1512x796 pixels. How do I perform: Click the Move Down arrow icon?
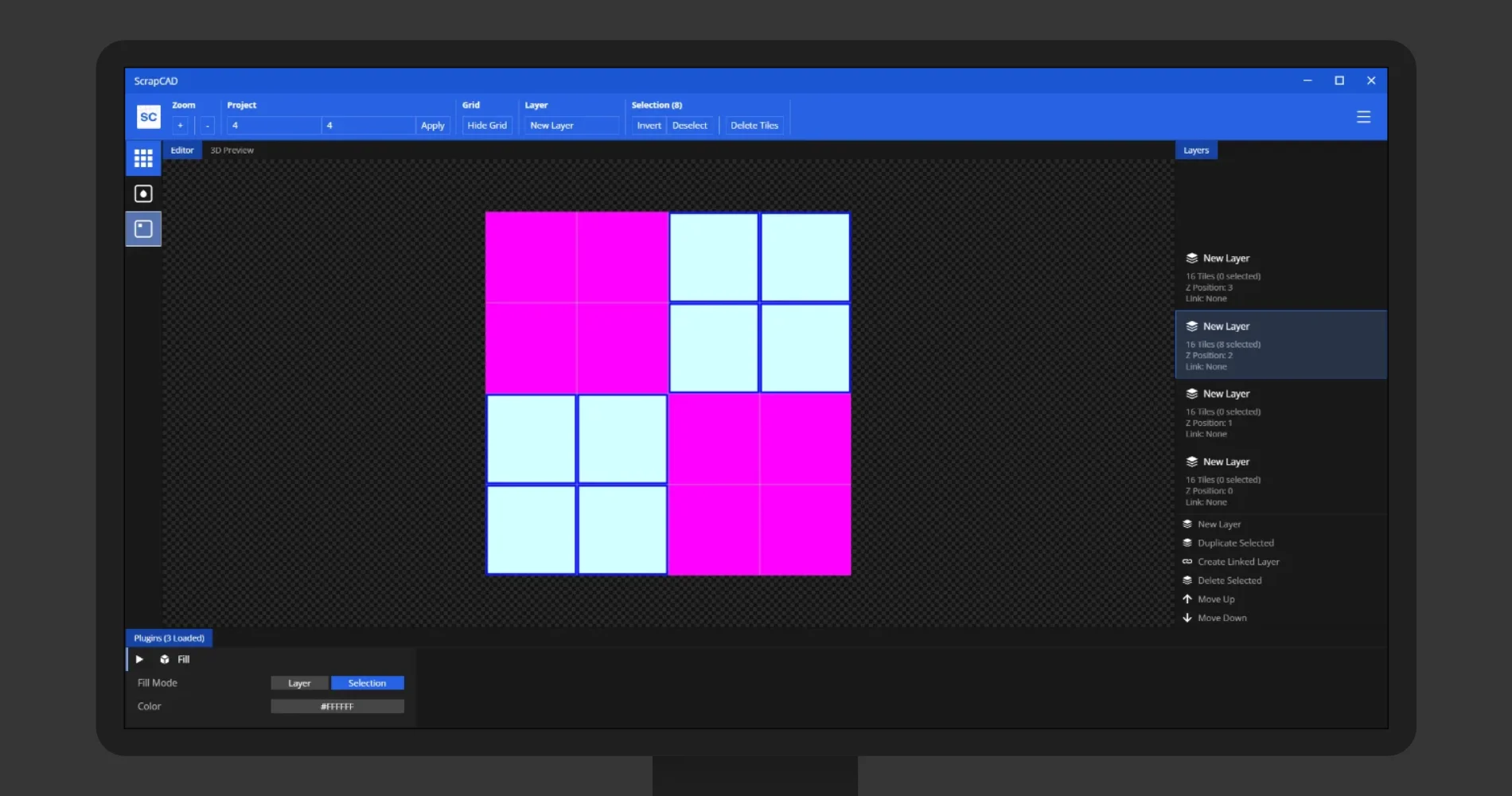pos(1187,618)
